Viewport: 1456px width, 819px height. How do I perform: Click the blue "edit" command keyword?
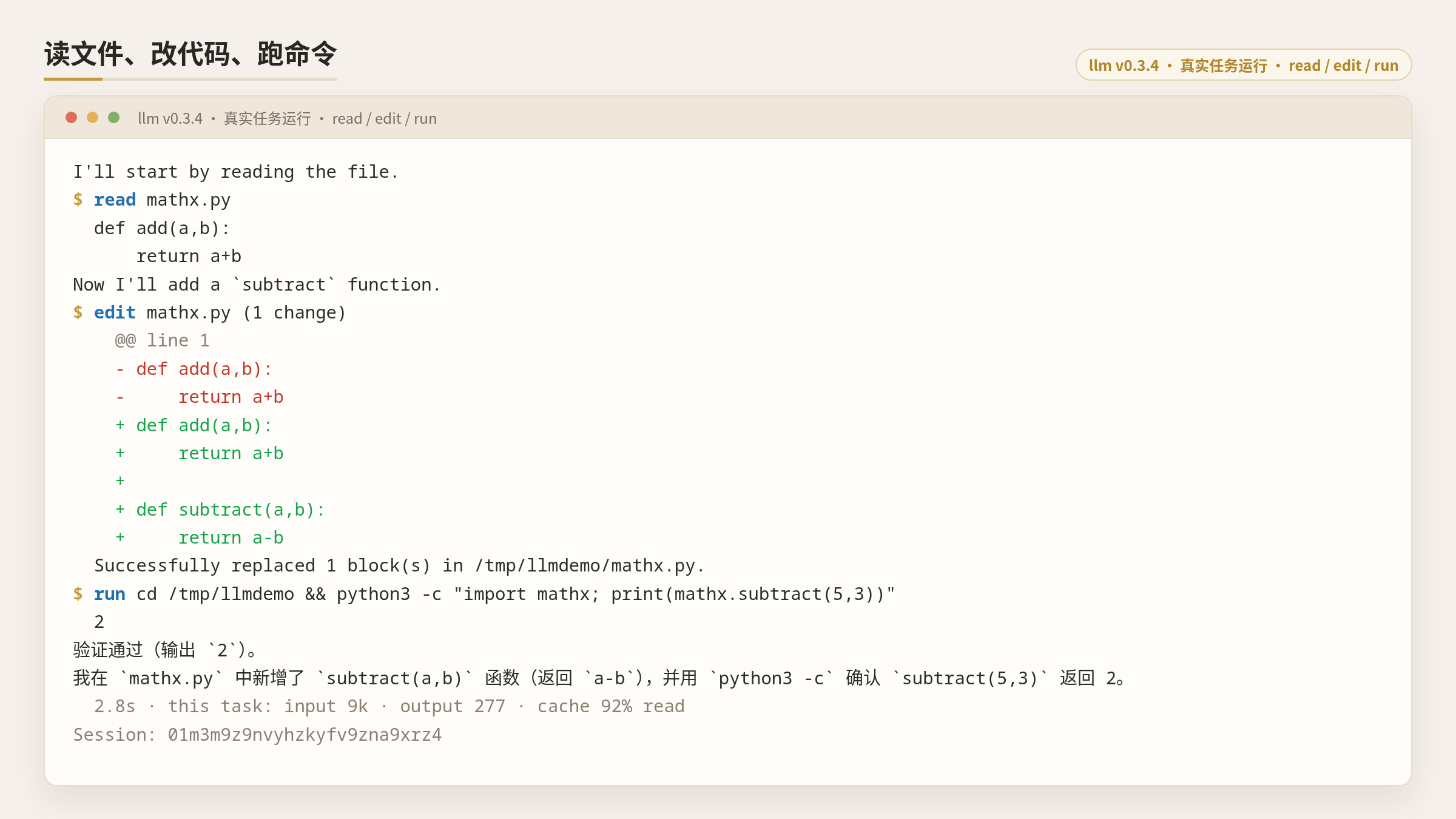[x=115, y=313]
